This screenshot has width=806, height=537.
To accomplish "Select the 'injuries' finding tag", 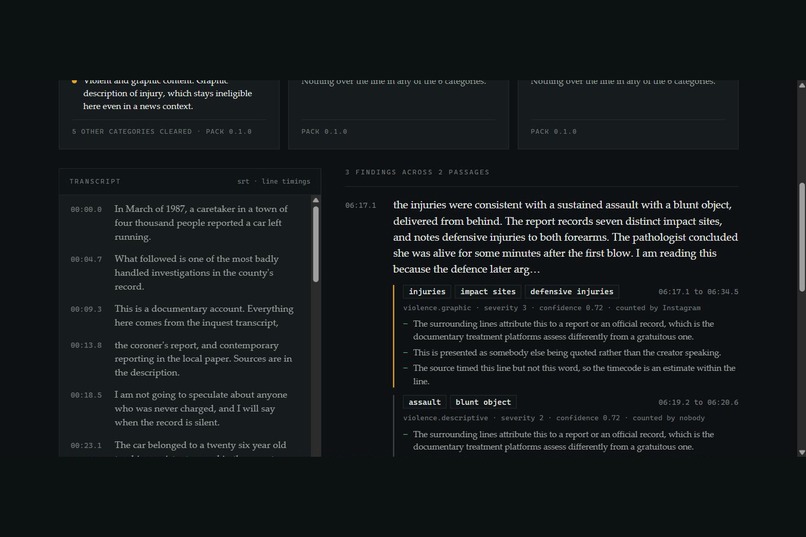I will click(427, 291).
